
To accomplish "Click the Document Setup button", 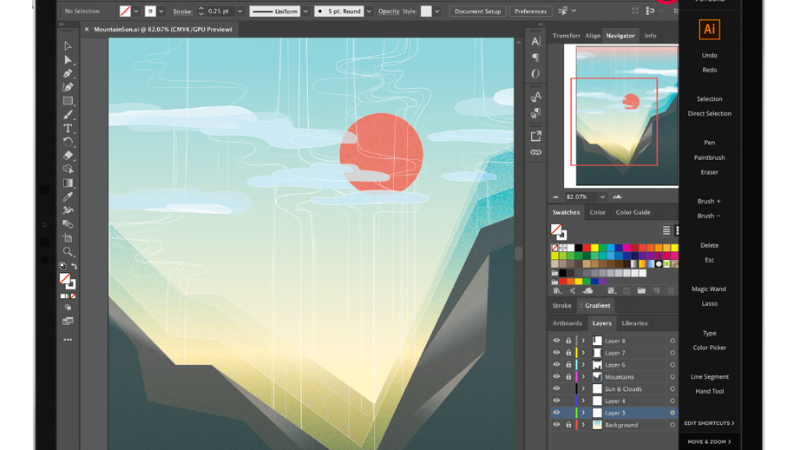I will [477, 11].
